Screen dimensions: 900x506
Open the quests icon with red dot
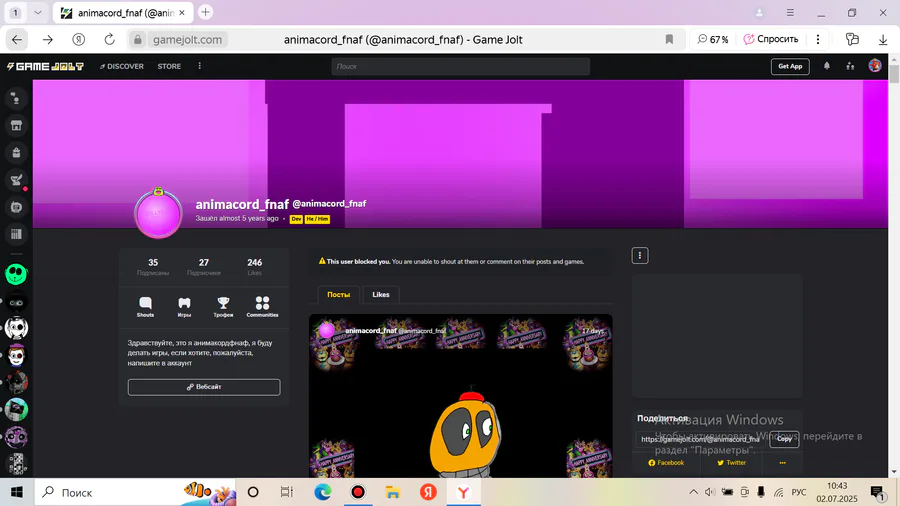(x=16, y=180)
